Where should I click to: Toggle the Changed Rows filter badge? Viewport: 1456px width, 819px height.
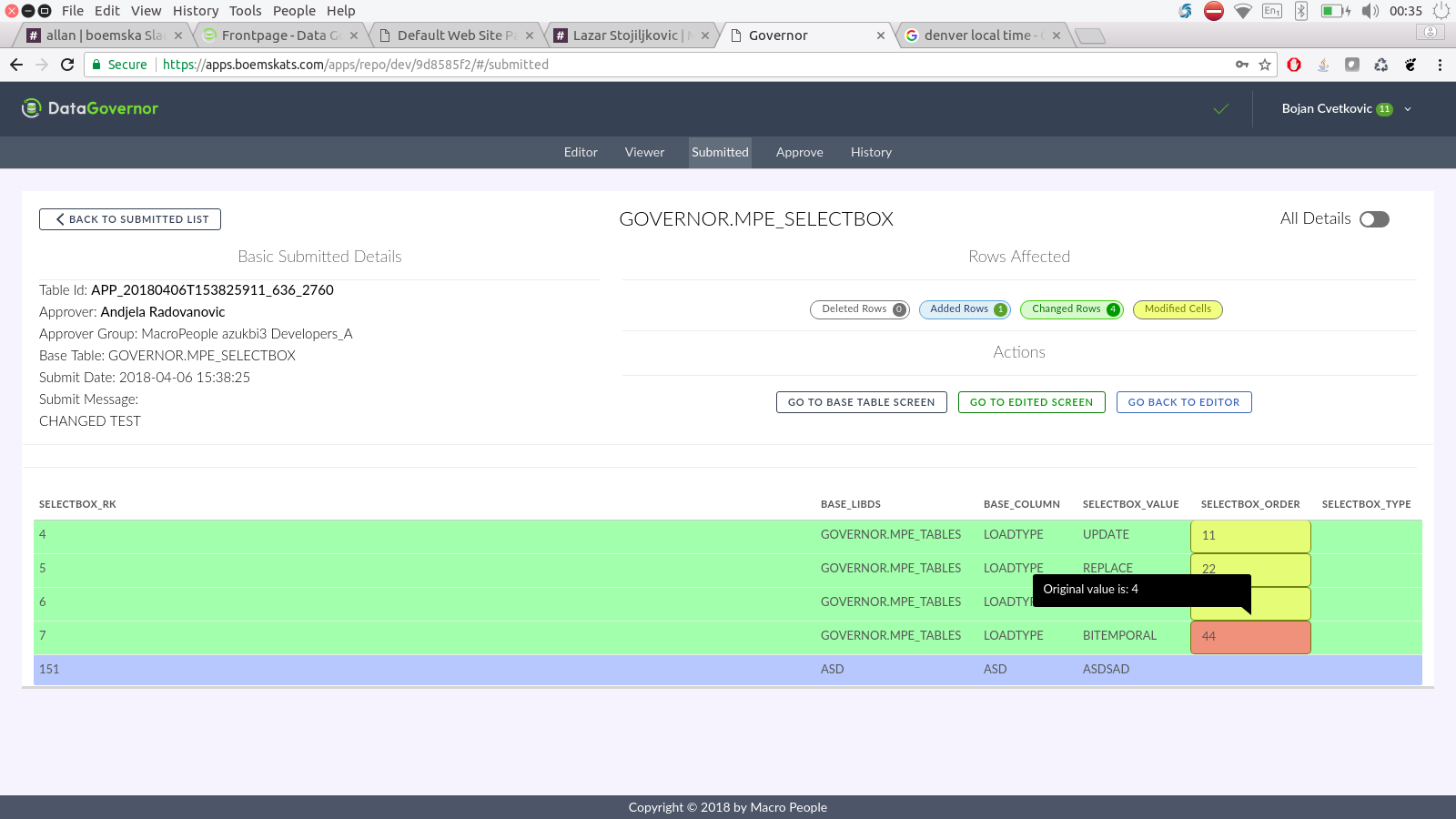click(x=1071, y=309)
